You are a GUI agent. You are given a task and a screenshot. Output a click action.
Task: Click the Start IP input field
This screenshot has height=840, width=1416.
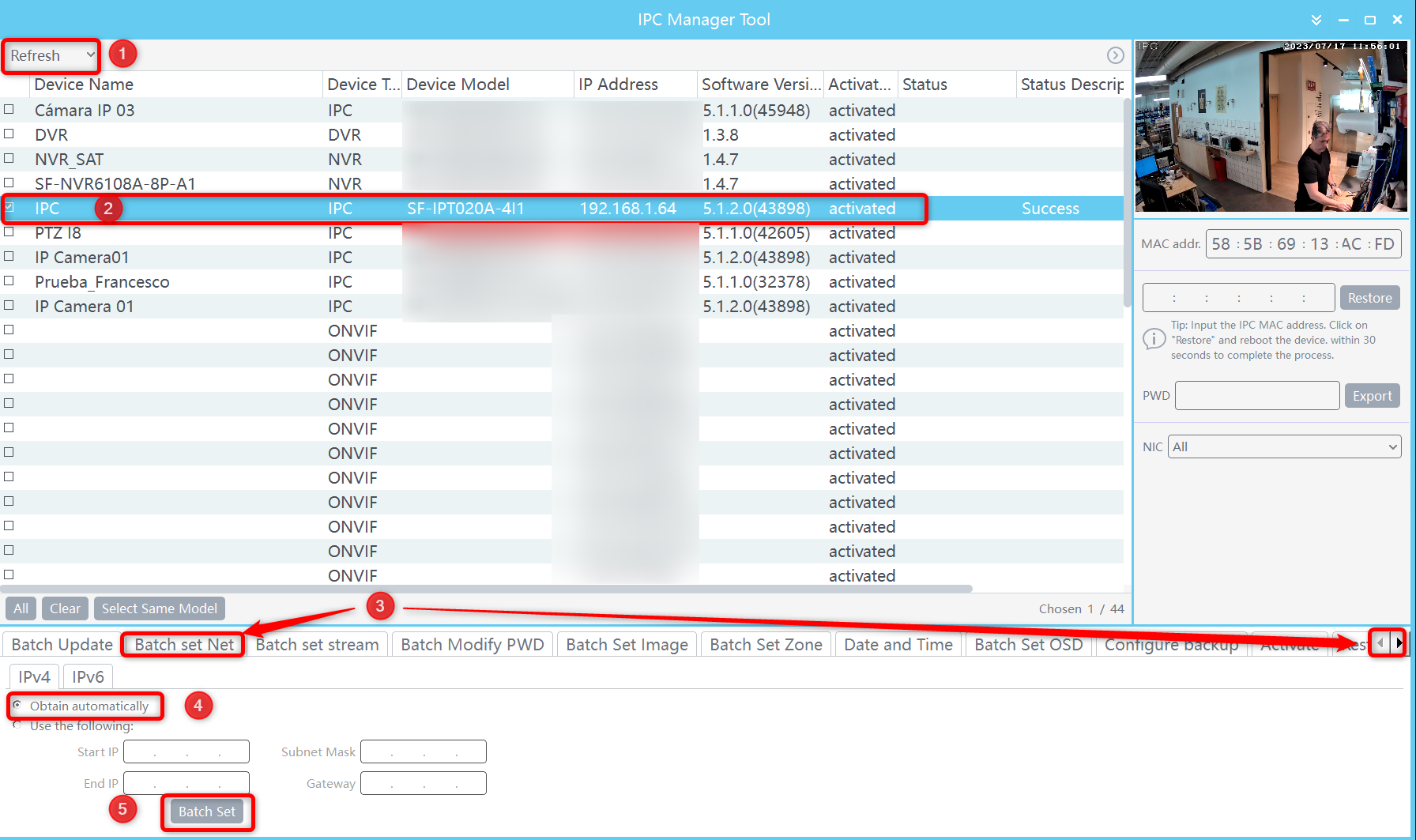(x=186, y=751)
